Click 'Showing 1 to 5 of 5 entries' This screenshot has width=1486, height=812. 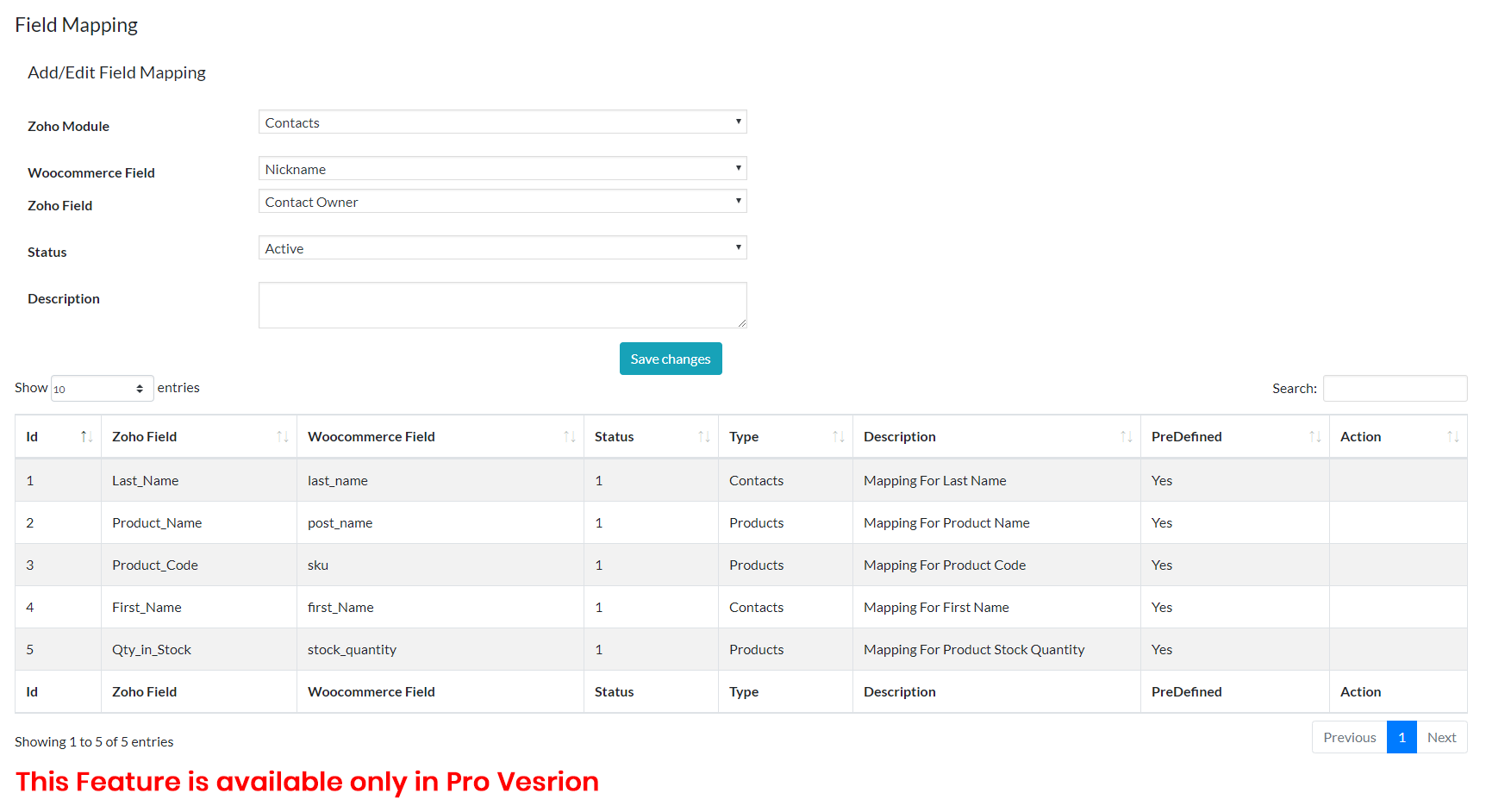(94, 742)
